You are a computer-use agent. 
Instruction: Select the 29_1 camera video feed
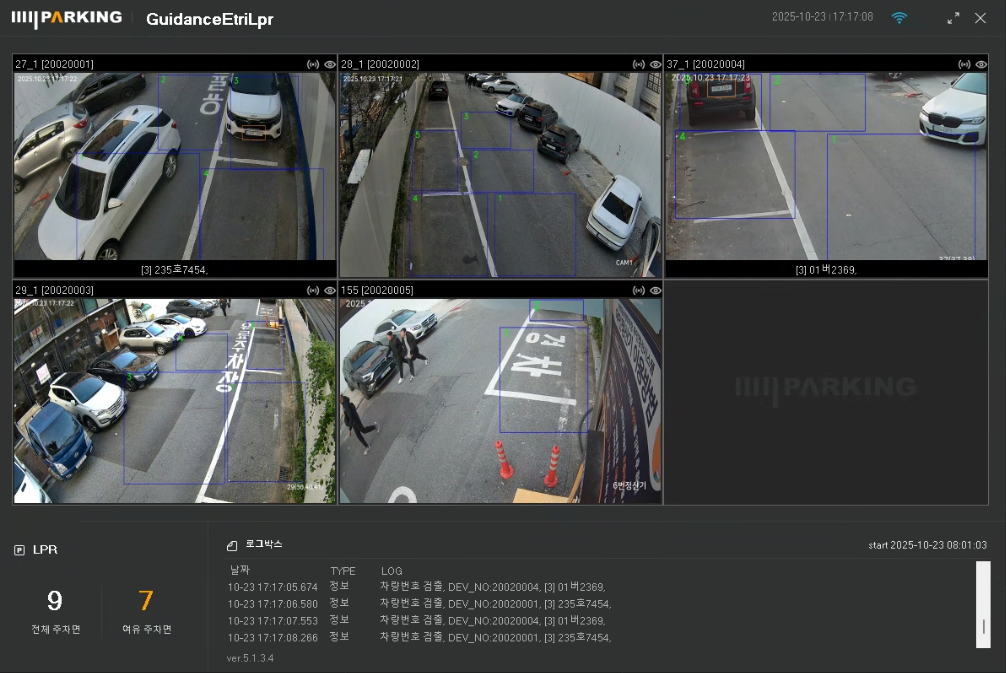click(x=174, y=400)
